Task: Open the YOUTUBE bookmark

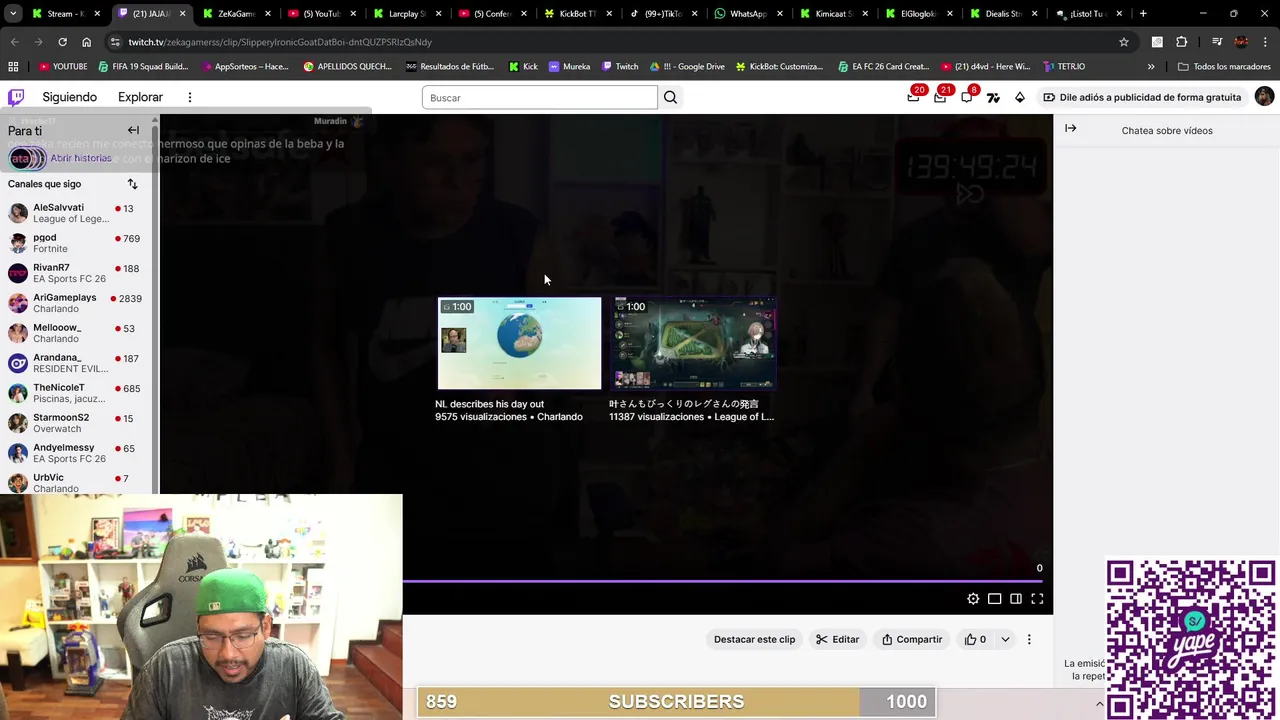Action: point(63,66)
